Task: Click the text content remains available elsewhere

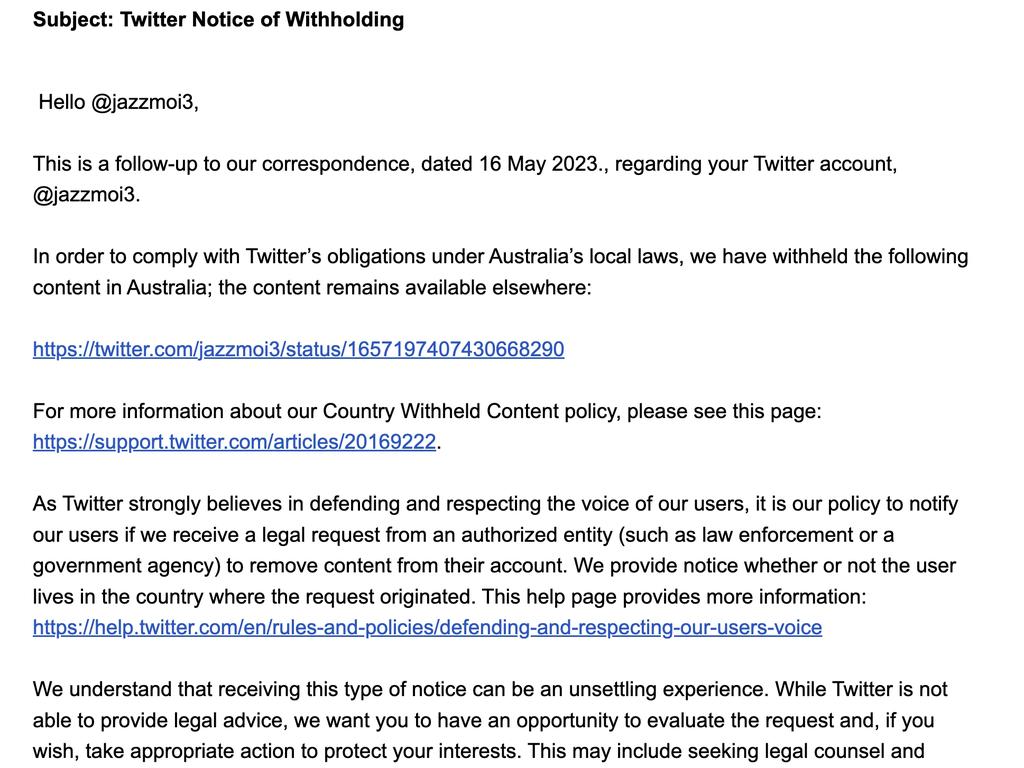Action: (419, 288)
